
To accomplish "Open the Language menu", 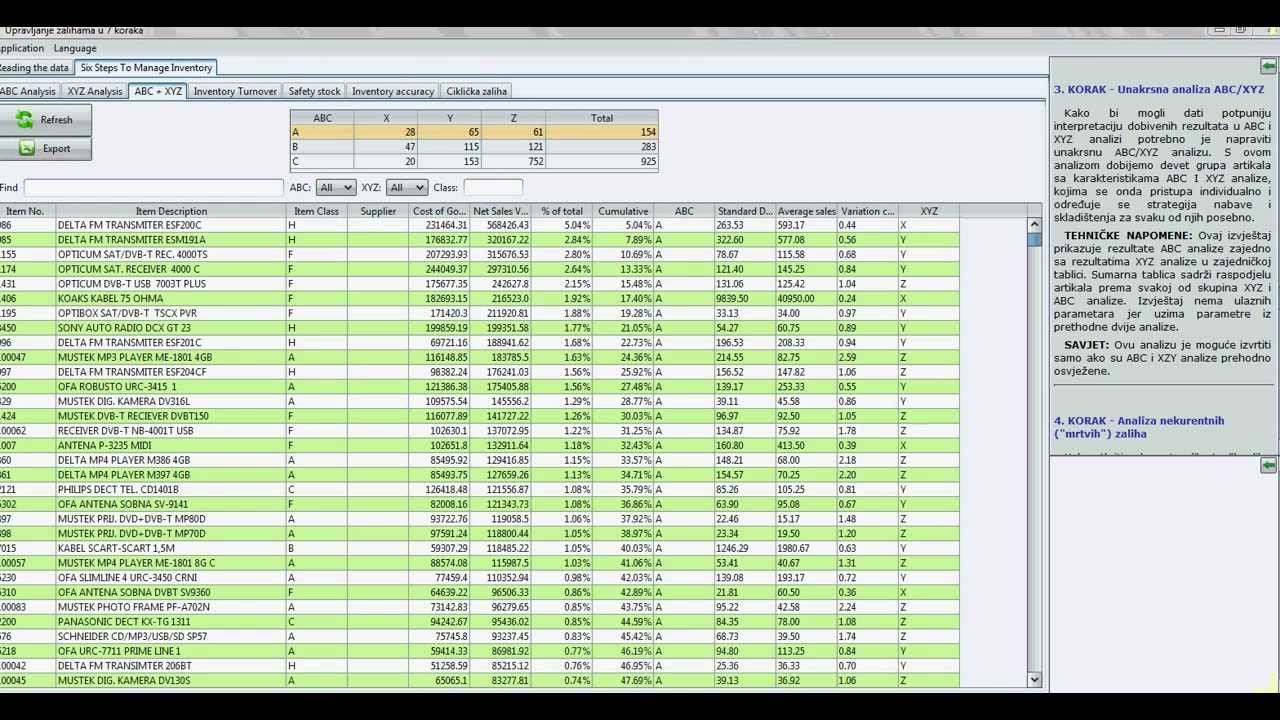I will pos(75,48).
